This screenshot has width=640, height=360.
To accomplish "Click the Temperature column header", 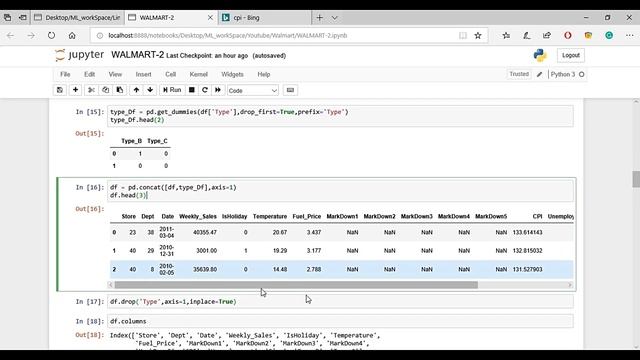I will coord(269,216).
